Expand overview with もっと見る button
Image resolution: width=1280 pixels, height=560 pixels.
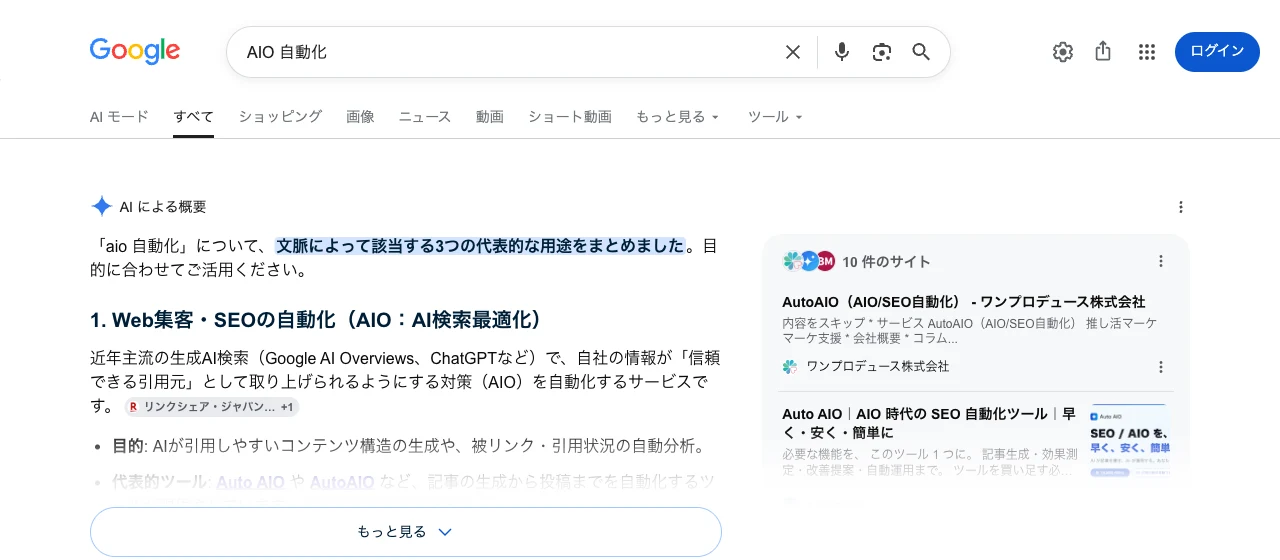tap(406, 532)
